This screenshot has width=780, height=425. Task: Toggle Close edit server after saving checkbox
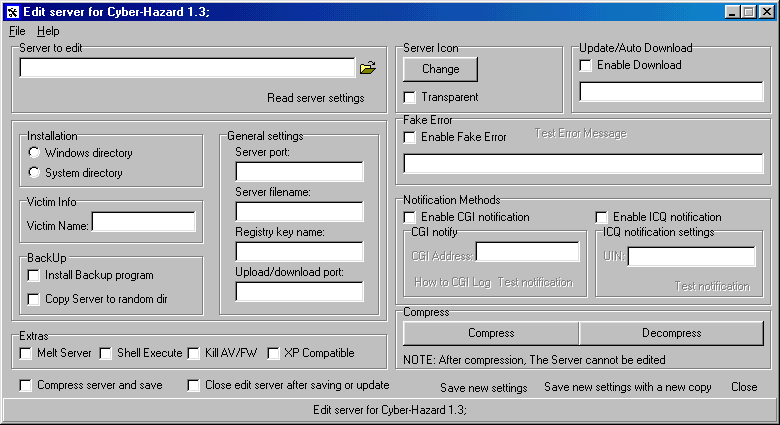[194, 385]
